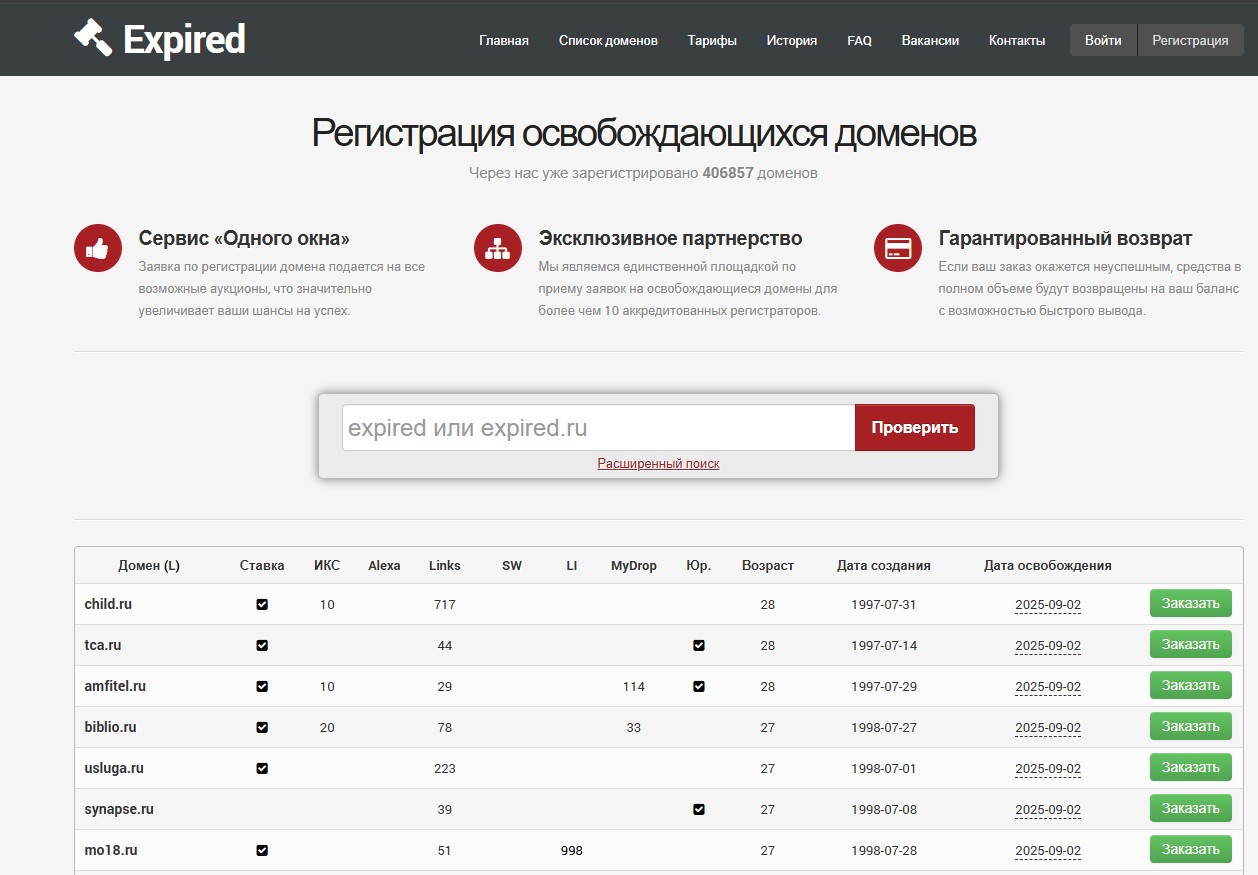Toggle Ставка checkbox in usluga.ru row
This screenshot has width=1258, height=875.
point(262,769)
